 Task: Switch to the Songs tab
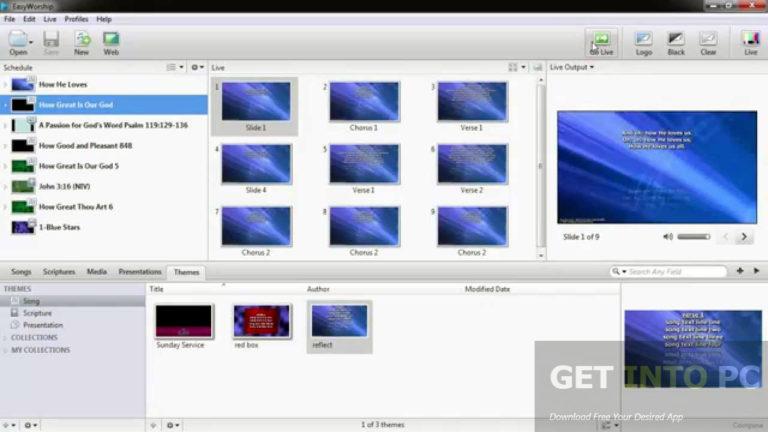coord(21,271)
